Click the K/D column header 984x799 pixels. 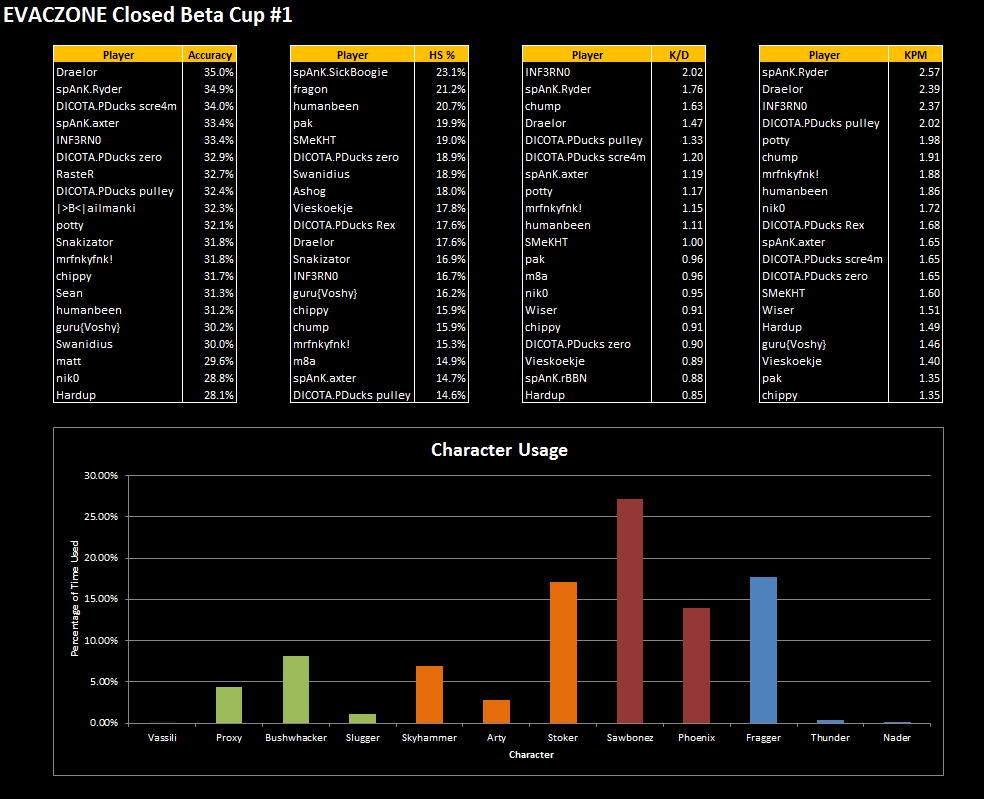tap(678, 55)
